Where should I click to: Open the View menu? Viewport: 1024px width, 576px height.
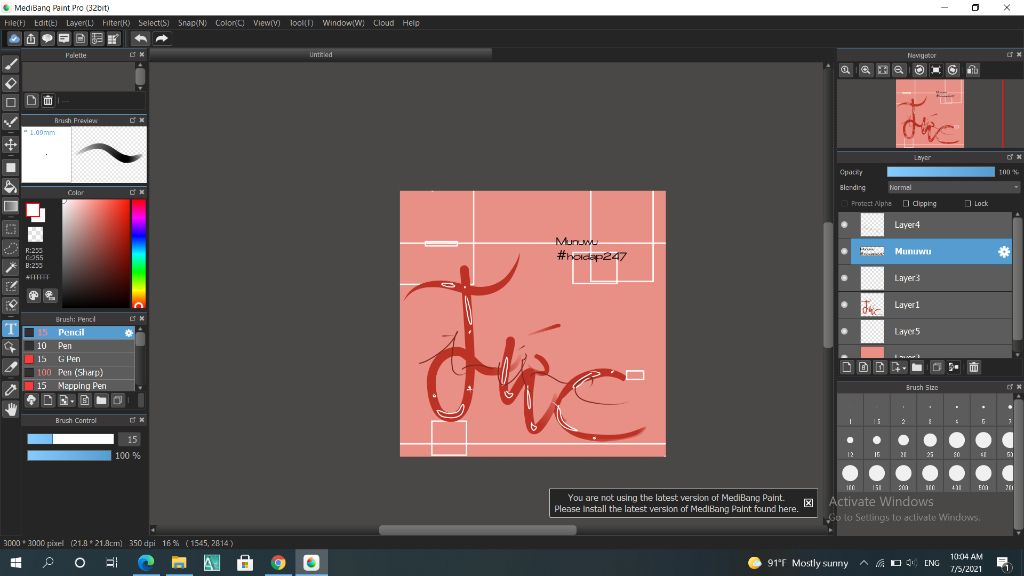[266, 23]
